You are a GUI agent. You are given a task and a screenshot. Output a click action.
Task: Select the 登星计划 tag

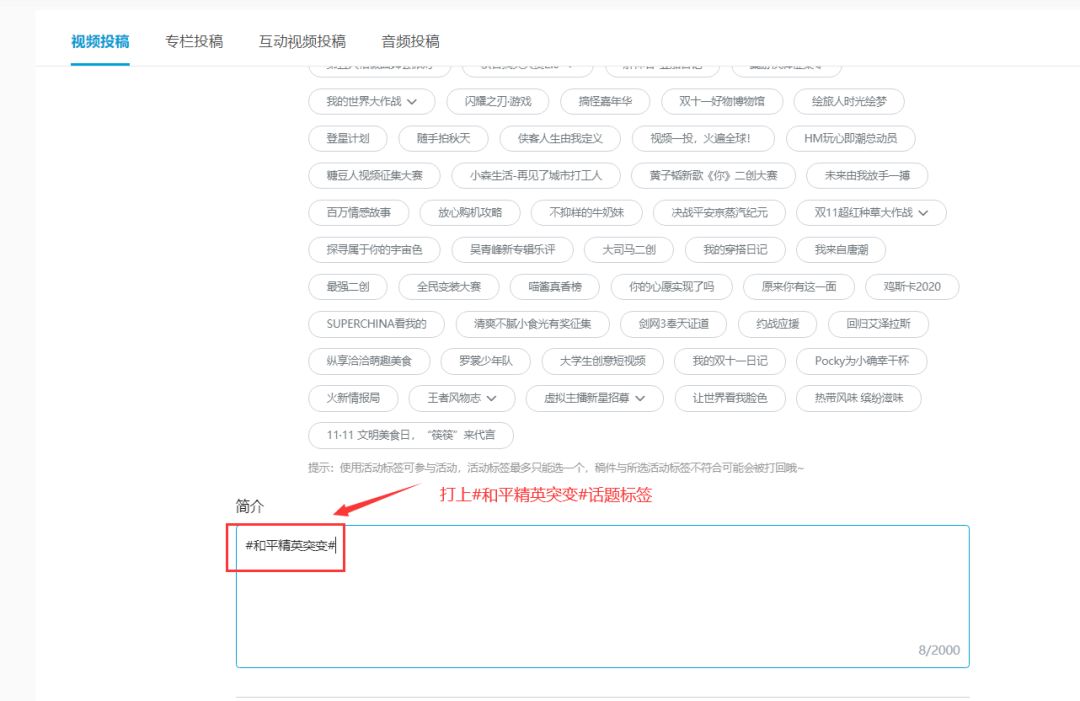pos(348,138)
